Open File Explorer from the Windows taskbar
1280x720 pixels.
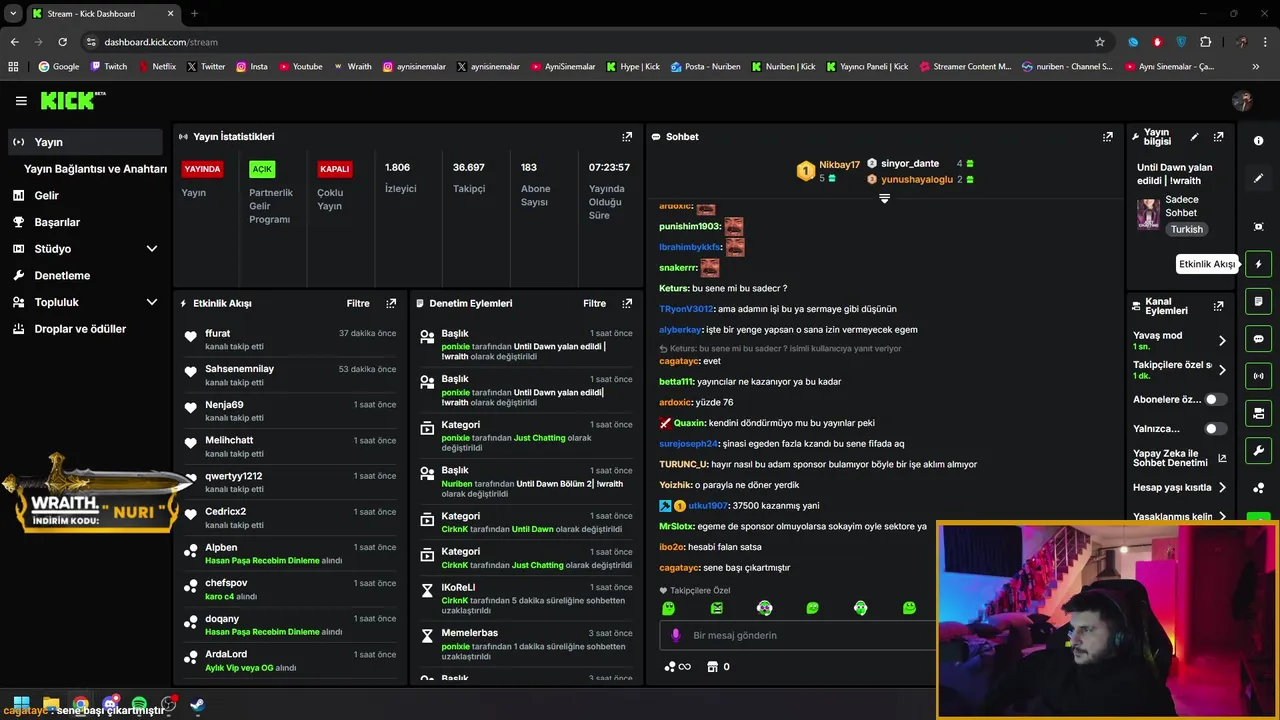(51, 705)
